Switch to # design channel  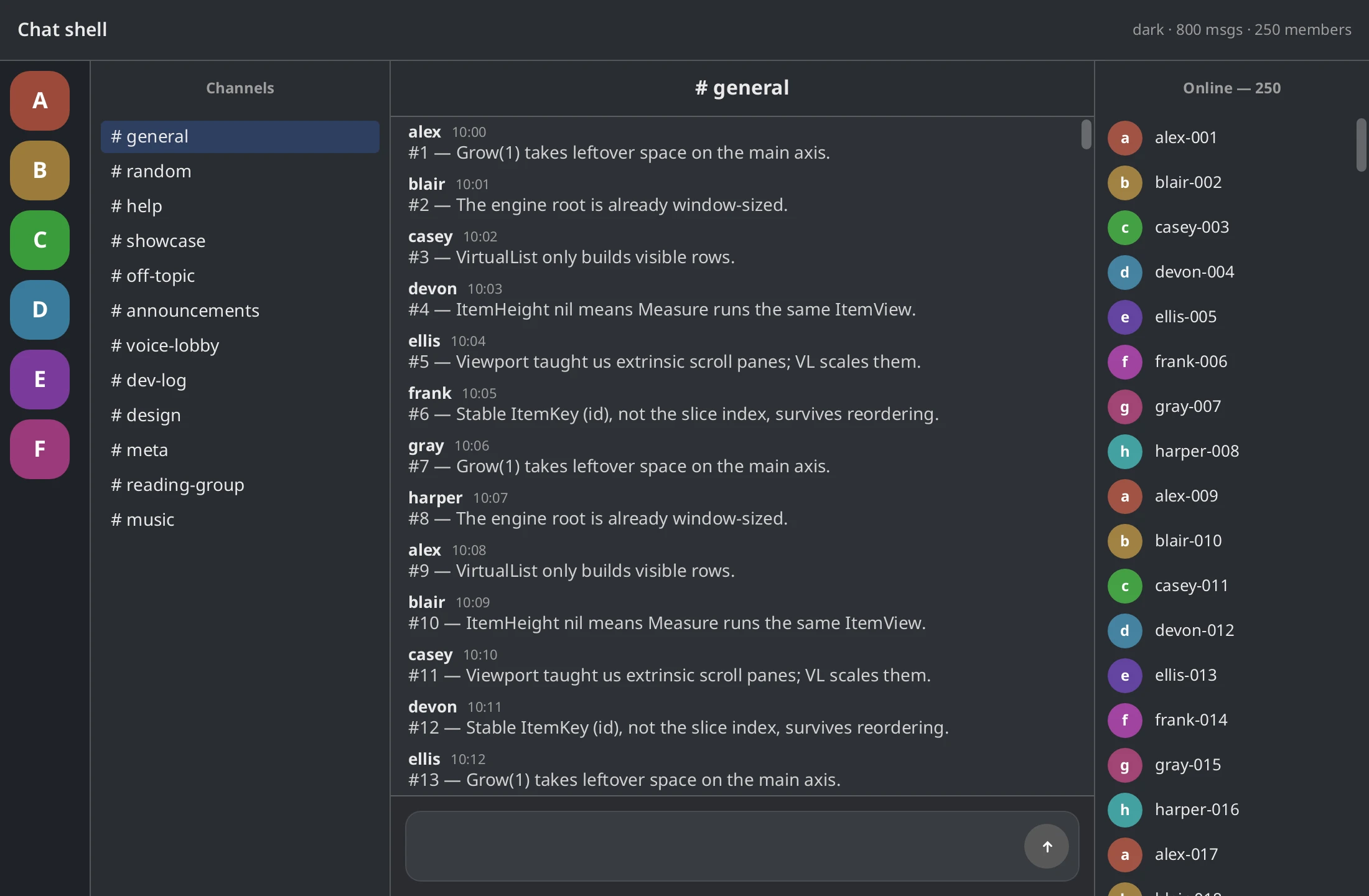pos(240,416)
